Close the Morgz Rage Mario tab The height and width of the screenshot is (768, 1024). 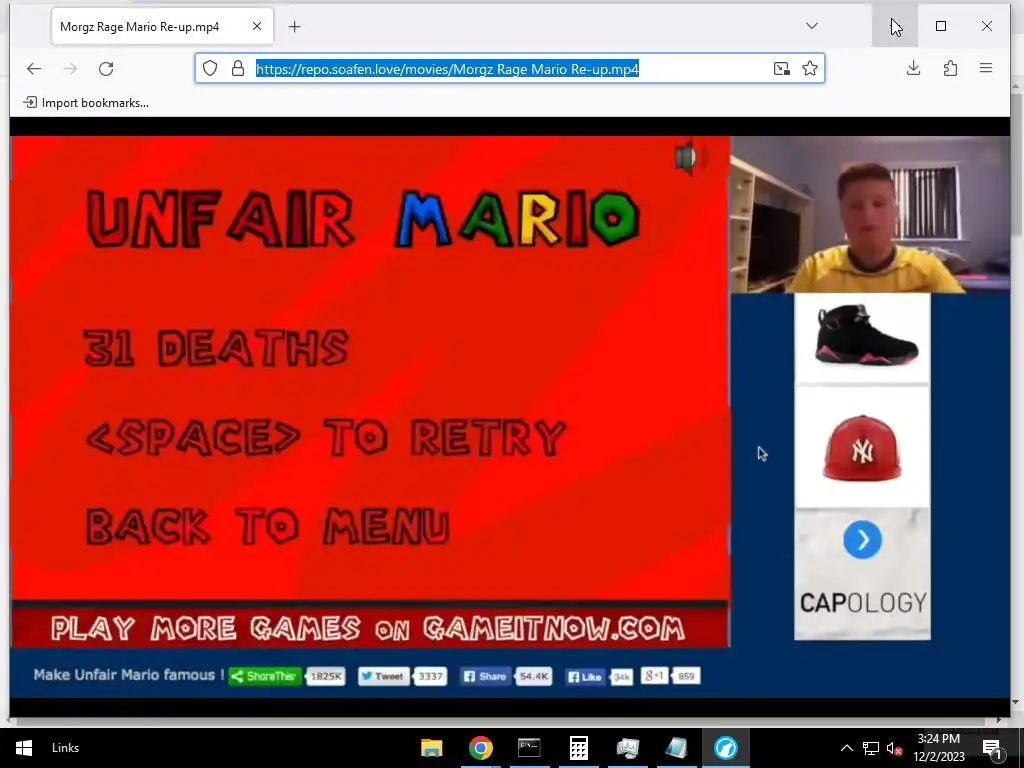257,26
